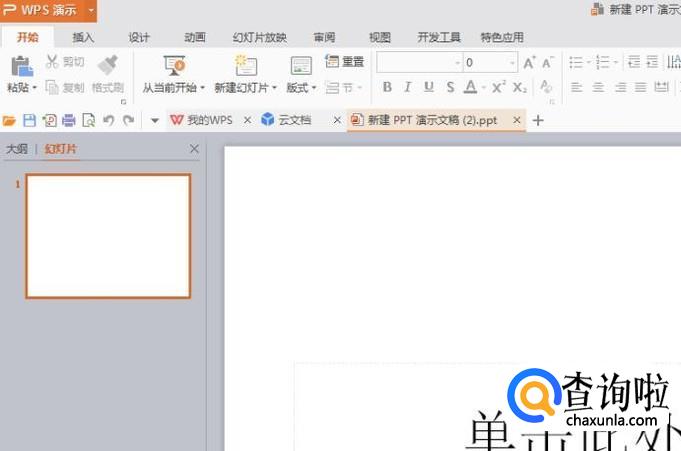The image size is (681, 451).
Task: Apply font color A icon
Action: 470,87
